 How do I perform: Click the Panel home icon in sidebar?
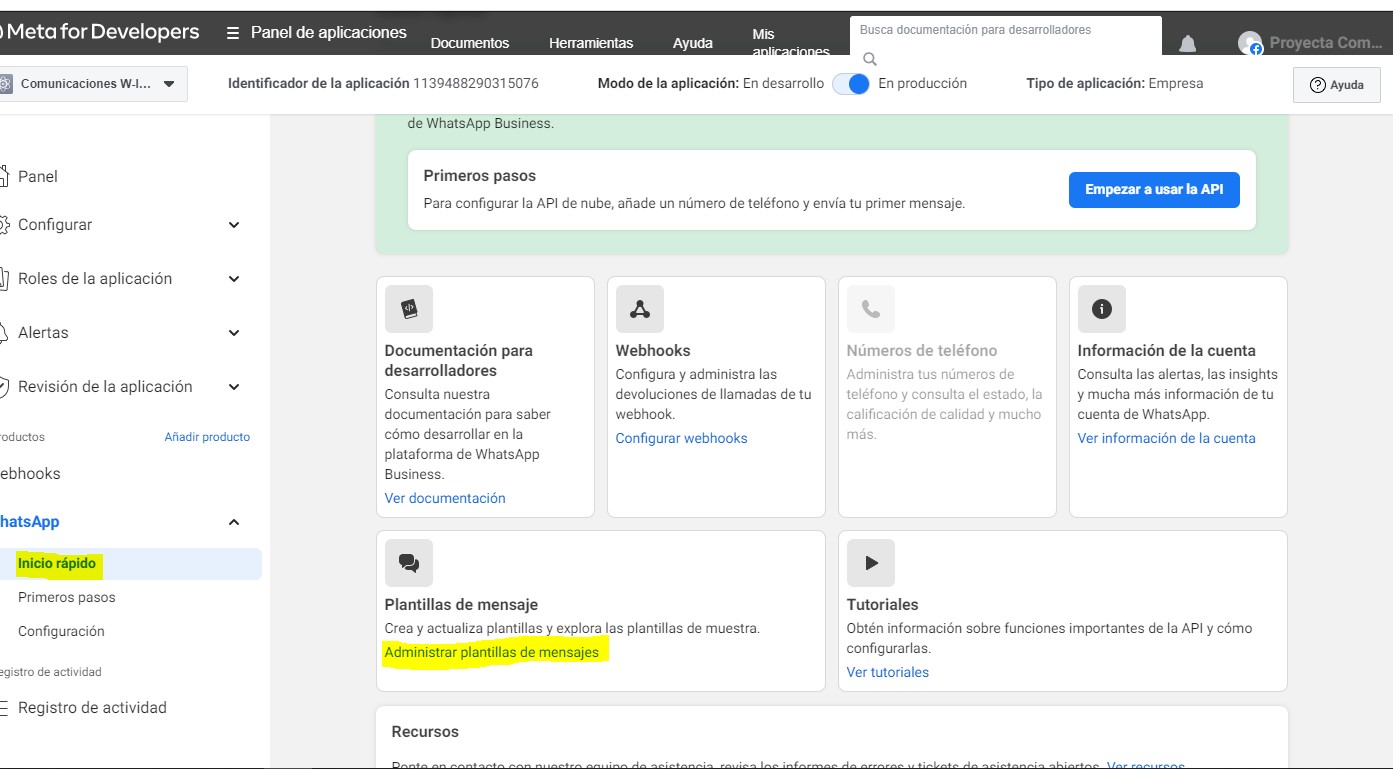pyautogui.click(x=3, y=176)
